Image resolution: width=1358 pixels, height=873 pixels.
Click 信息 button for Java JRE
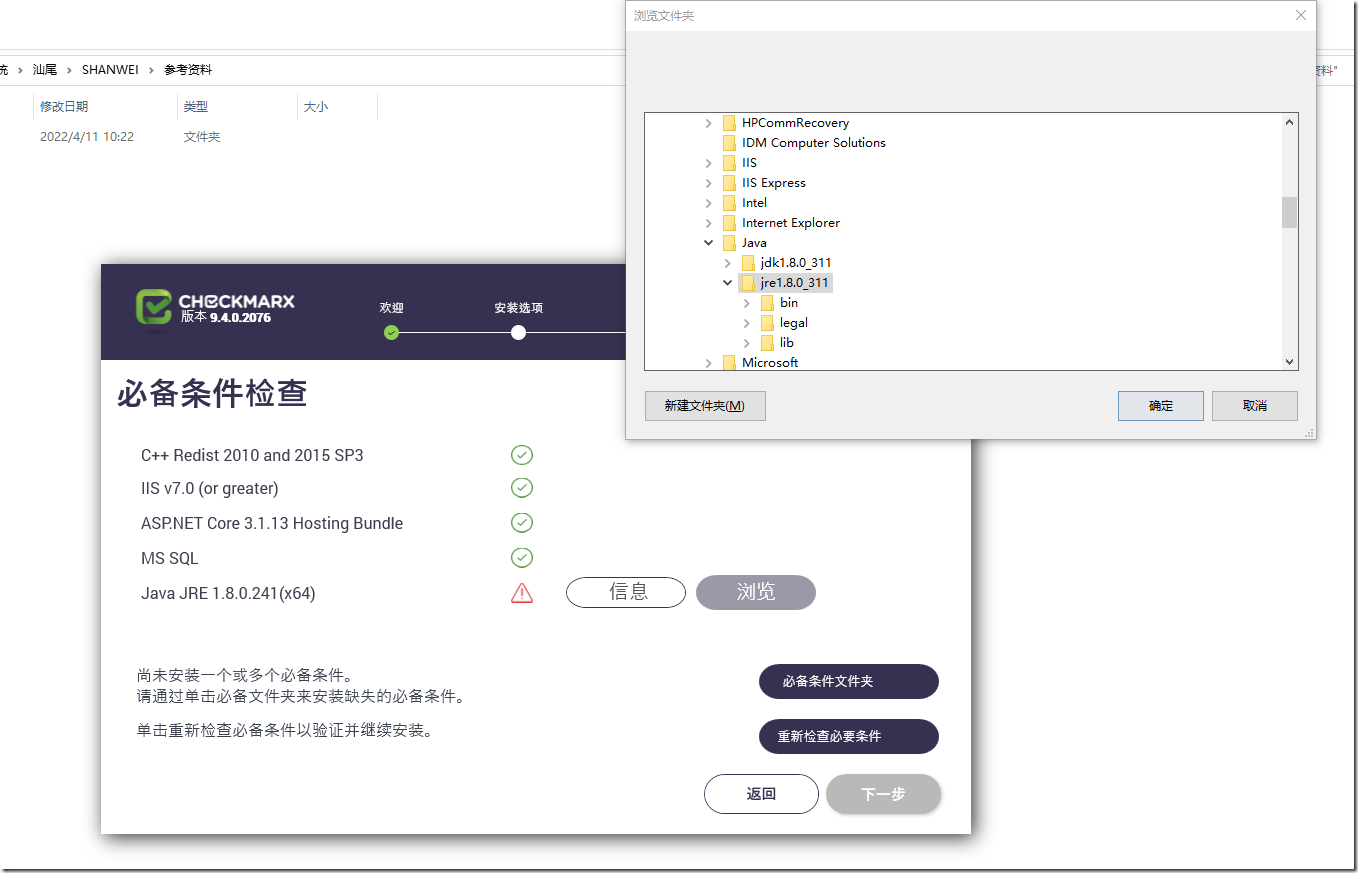tap(626, 592)
